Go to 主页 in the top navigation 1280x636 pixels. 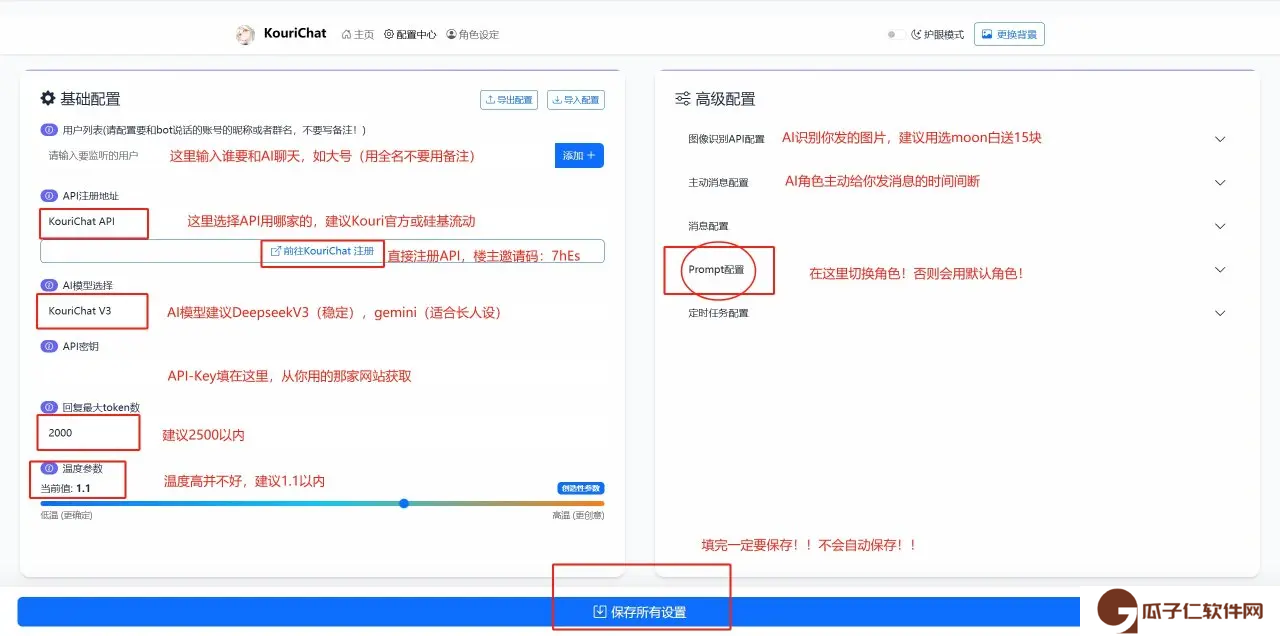tap(357, 34)
